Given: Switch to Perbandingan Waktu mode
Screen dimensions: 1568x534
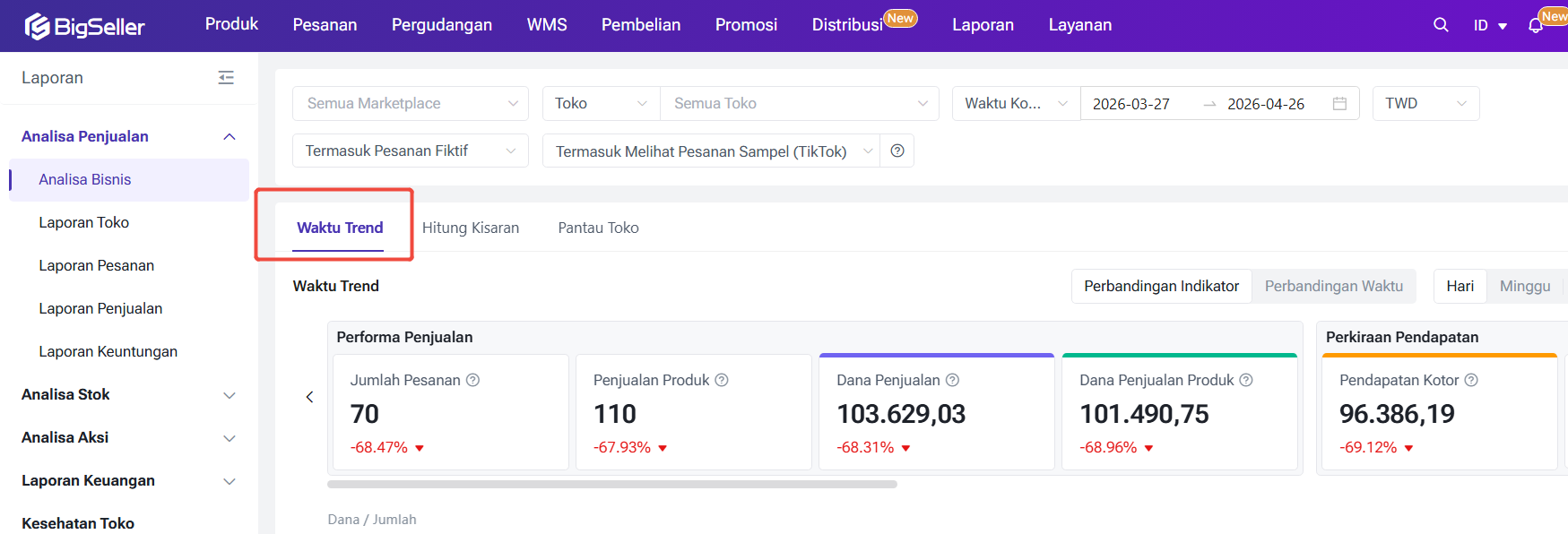Looking at the screenshot, I should pos(1333,286).
